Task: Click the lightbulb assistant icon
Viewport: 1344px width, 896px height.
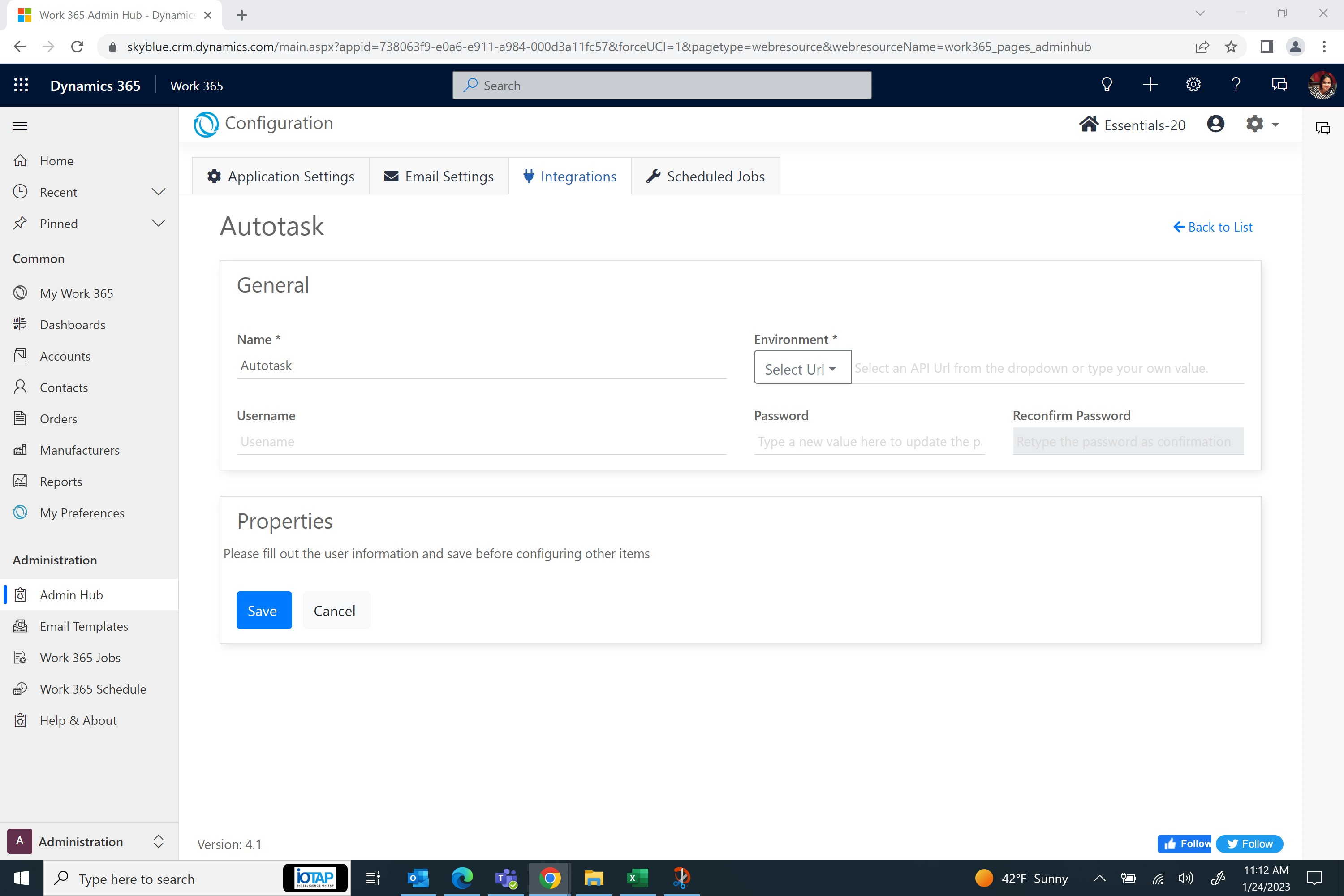Action: coord(1106,85)
